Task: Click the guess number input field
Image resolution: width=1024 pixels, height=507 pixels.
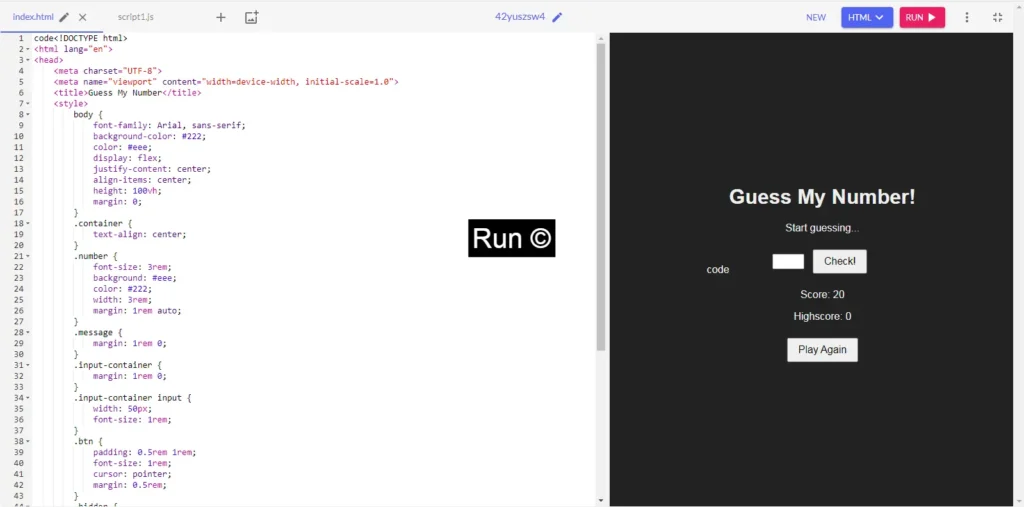Action: (788, 261)
